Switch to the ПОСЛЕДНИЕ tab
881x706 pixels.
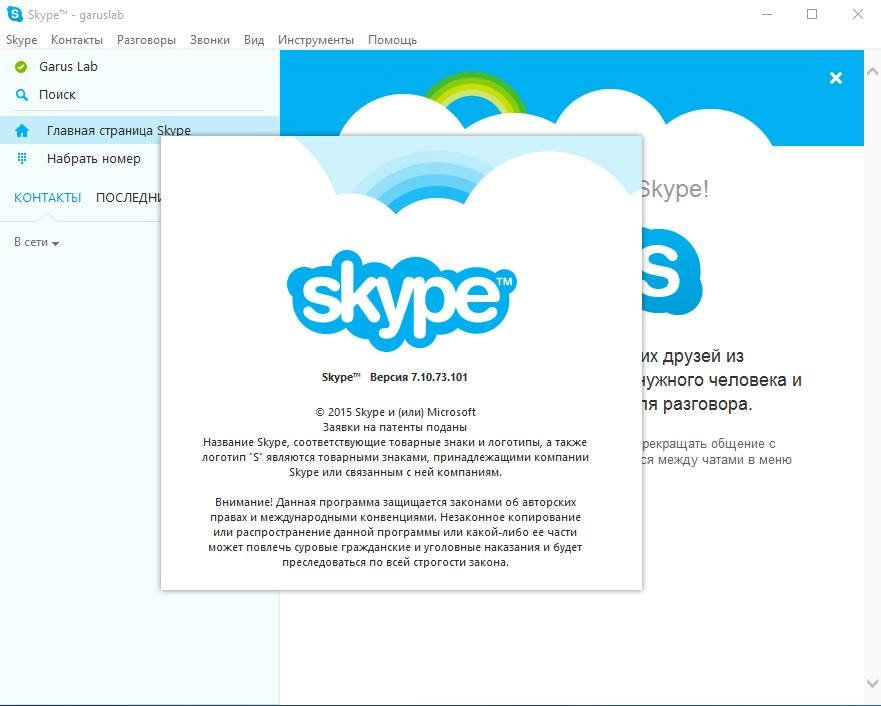click(129, 198)
